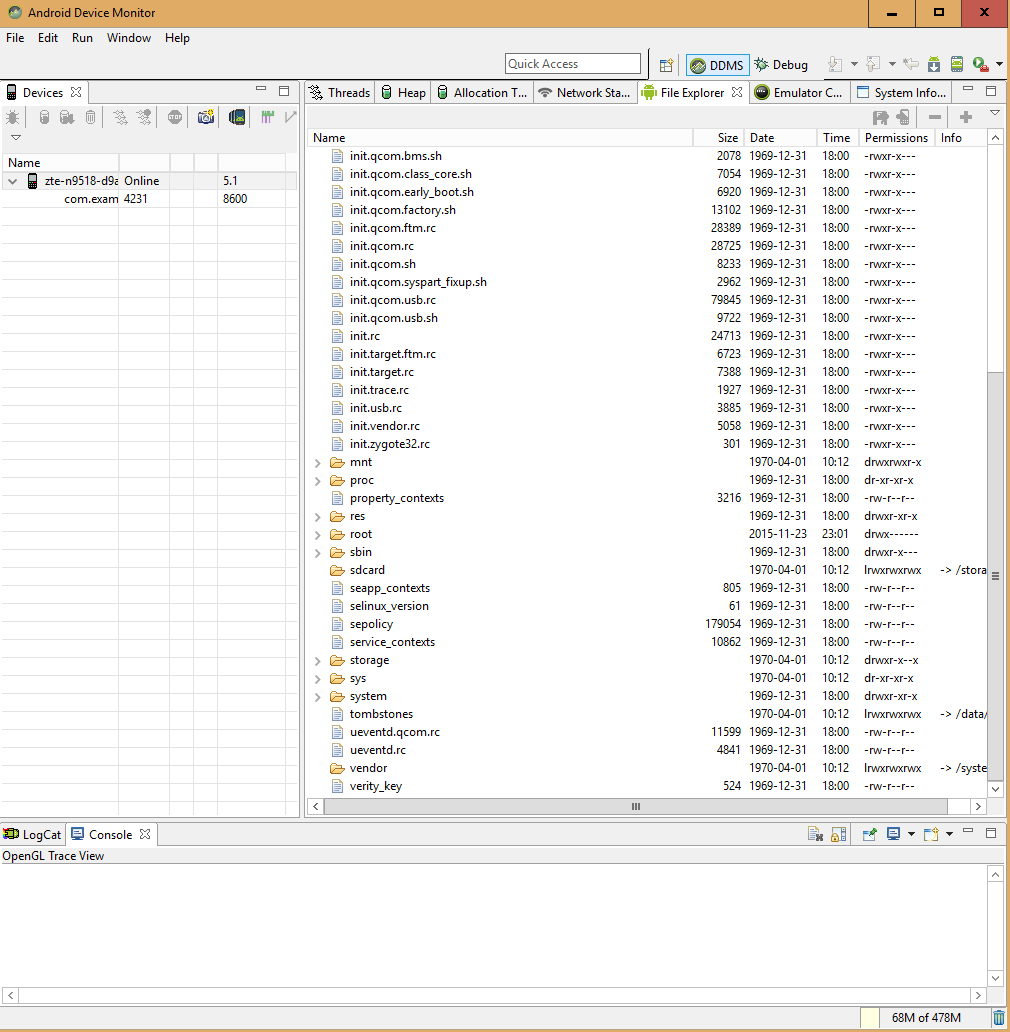Click the Quick Access search field
Viewport: 1010px width, 1032px height.
pyautogui.click(x=572, y=64)
